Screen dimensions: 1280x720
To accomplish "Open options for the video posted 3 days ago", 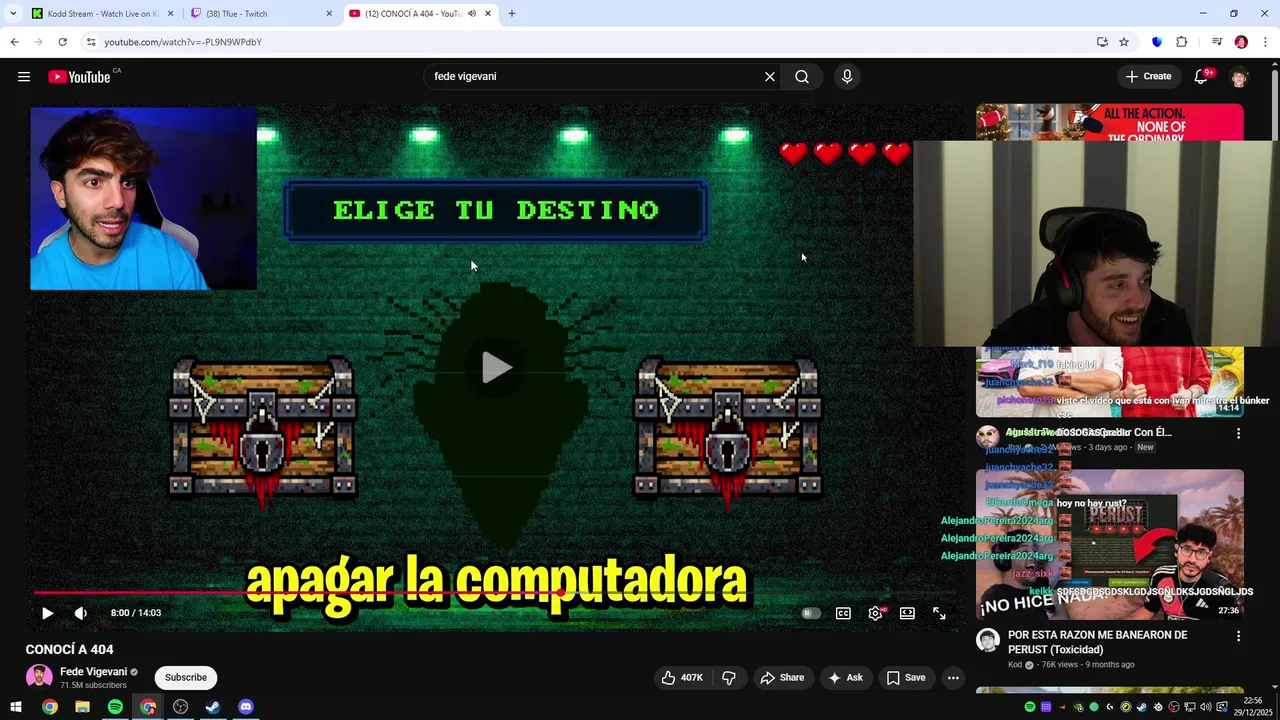I will click(x=1238, y=434).
